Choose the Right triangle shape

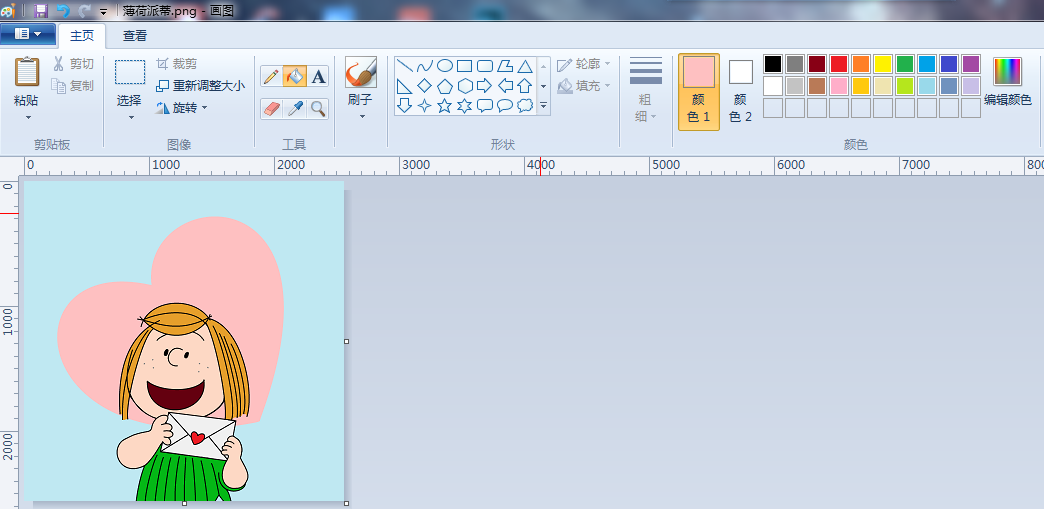[404, 86]
